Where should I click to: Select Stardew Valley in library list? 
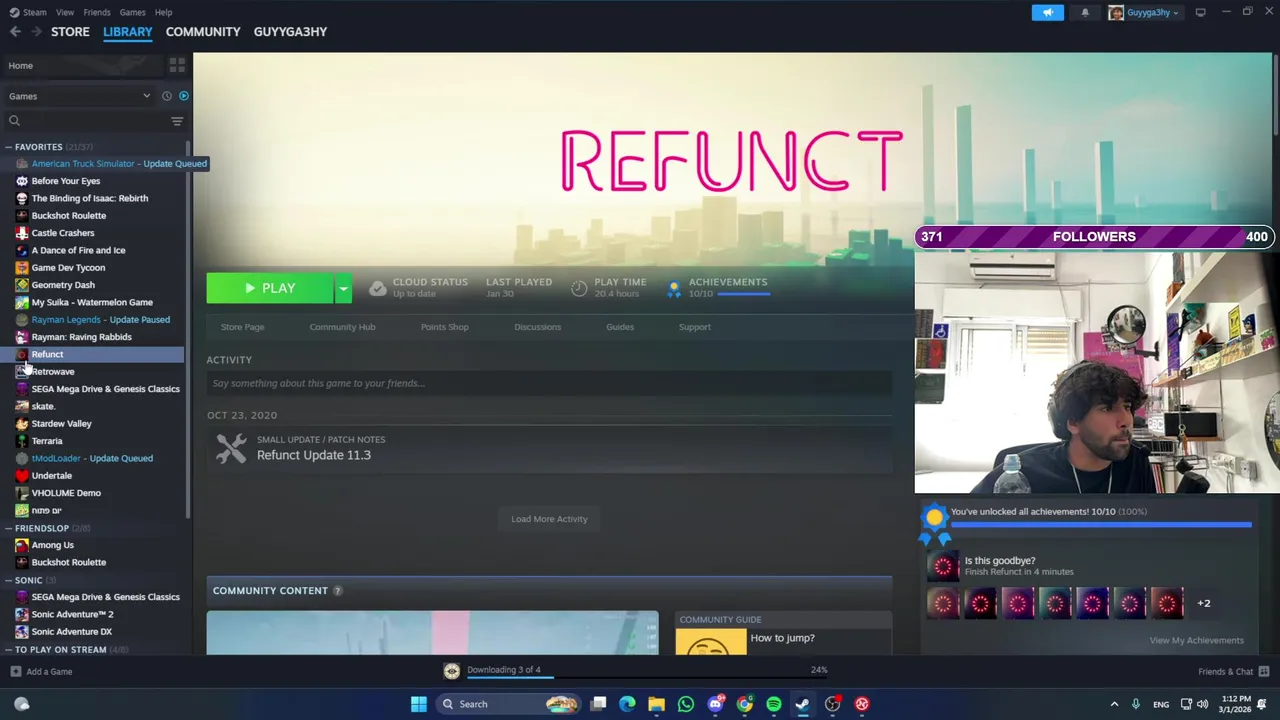tap(61, 424)
